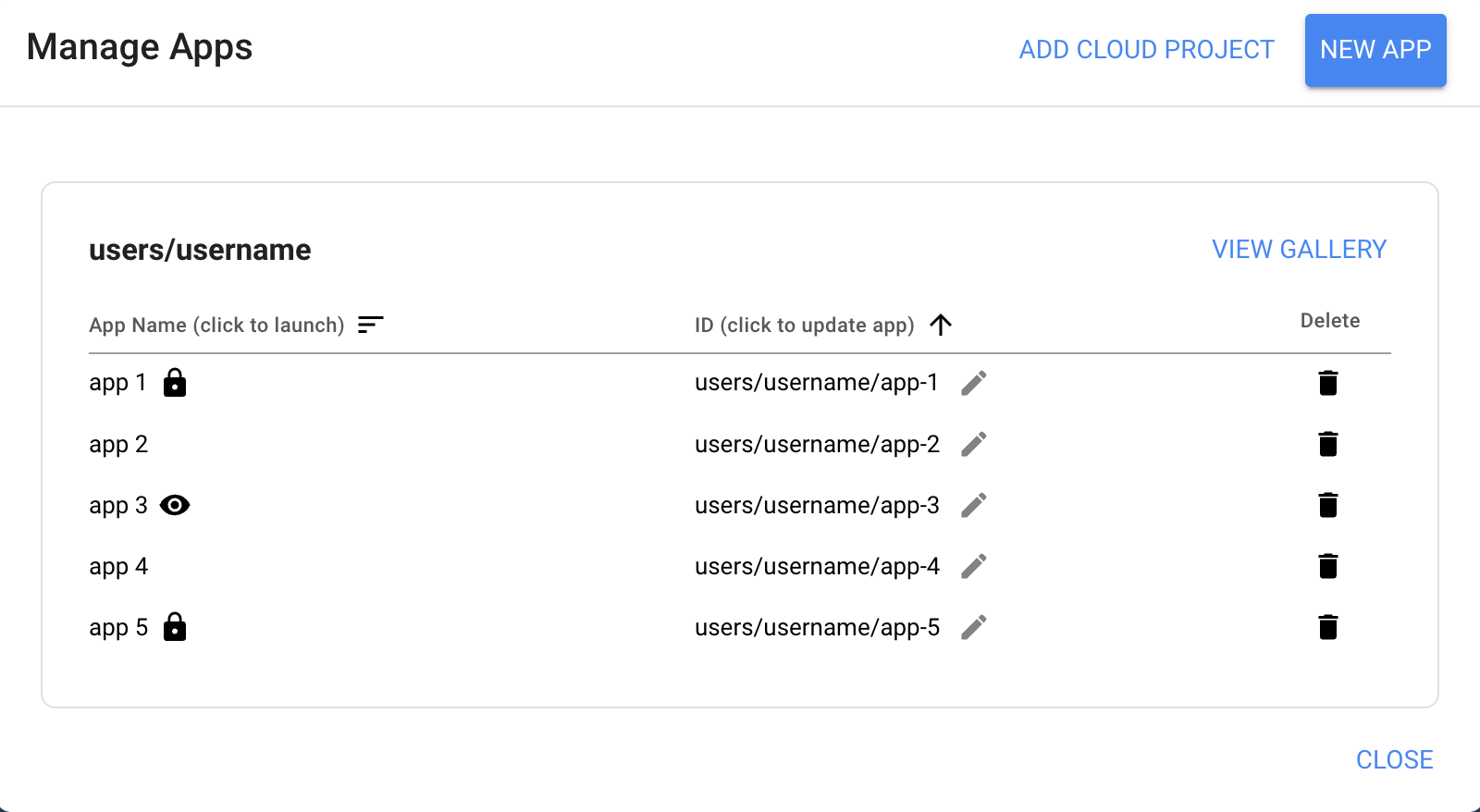Open VIEW GALLERY
This screenshot has width=1480, height=812.
click(1299, 249)
